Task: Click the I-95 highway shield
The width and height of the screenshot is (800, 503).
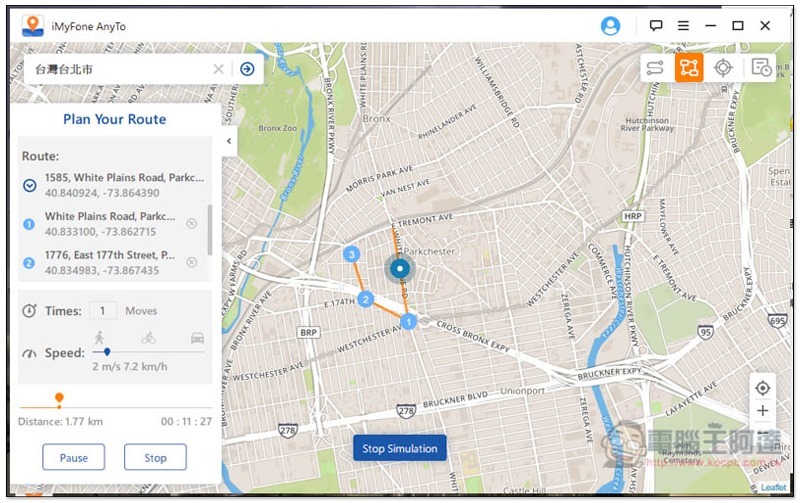Action: pos(705,333)
